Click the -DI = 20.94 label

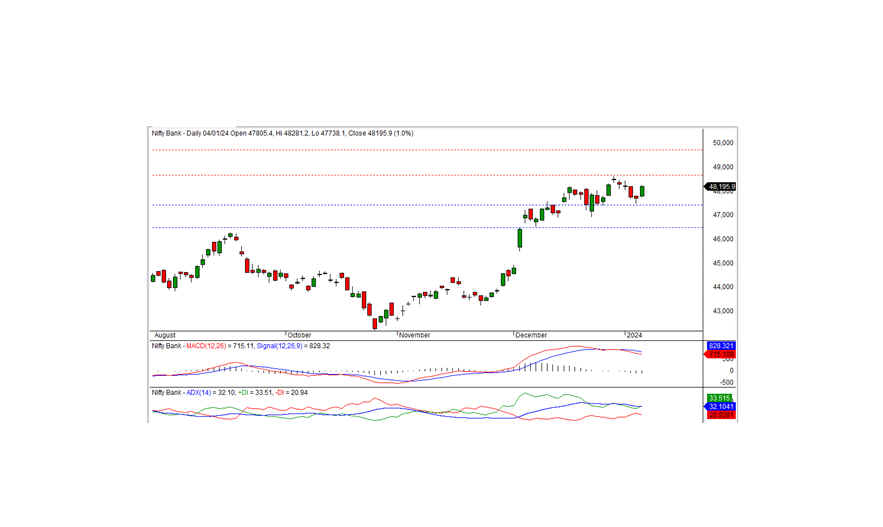(x=291, y=392)
